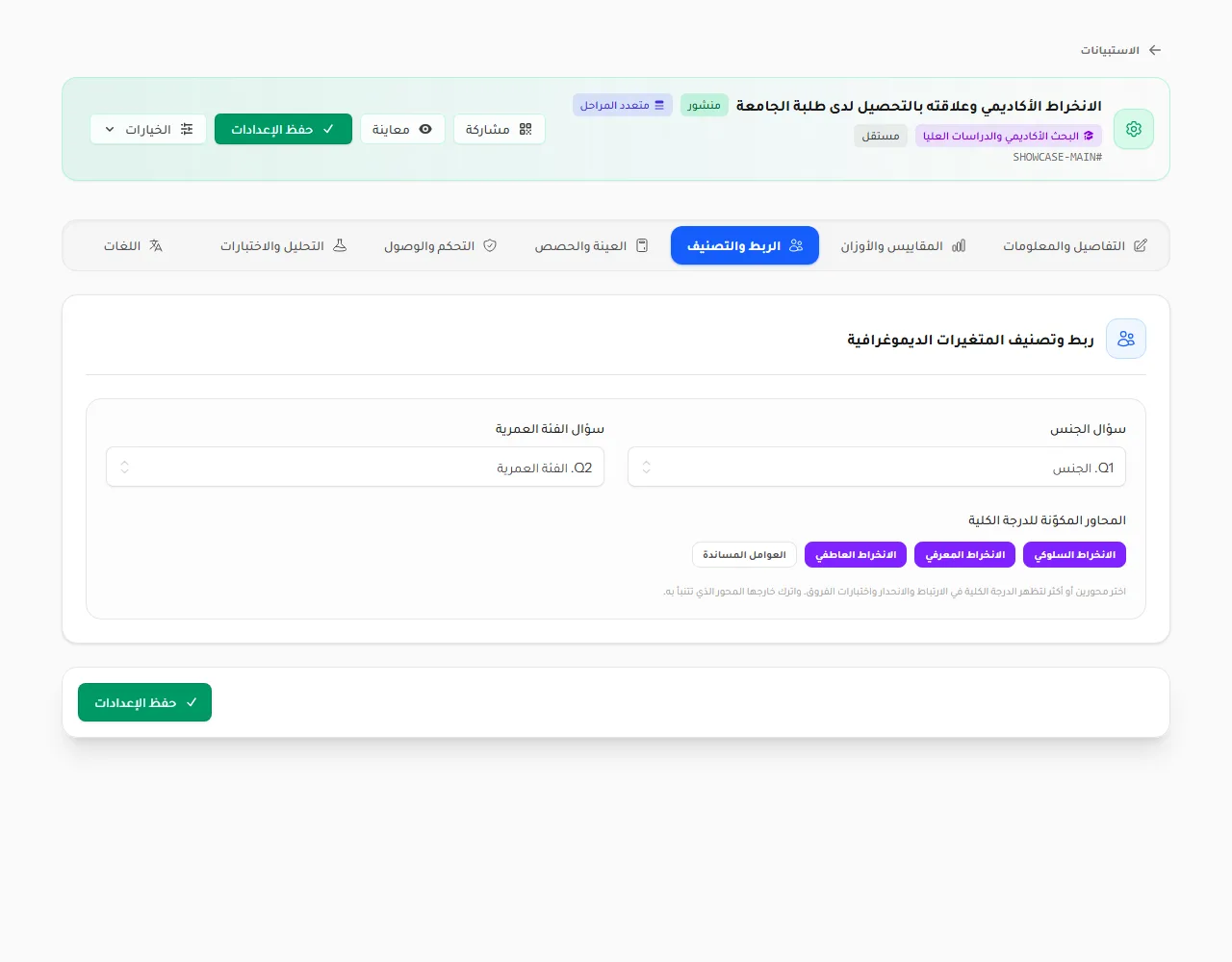Viewport: 1232px width, 962px height.
Task: Open the سؤال الفئة العمرية dropdown showing Q2
Action: click(355, 468)
